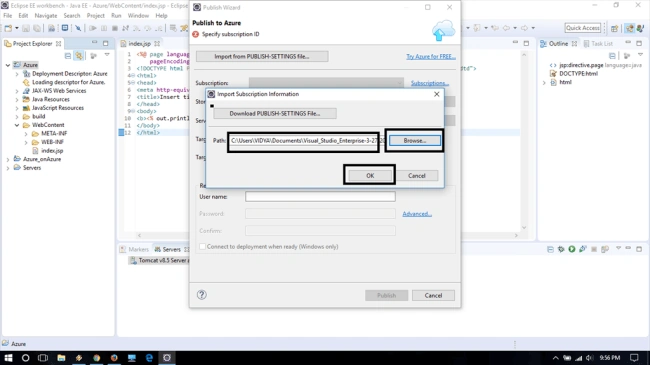
Task: Open the Outline view menu arrow
Action: (641, 55)
